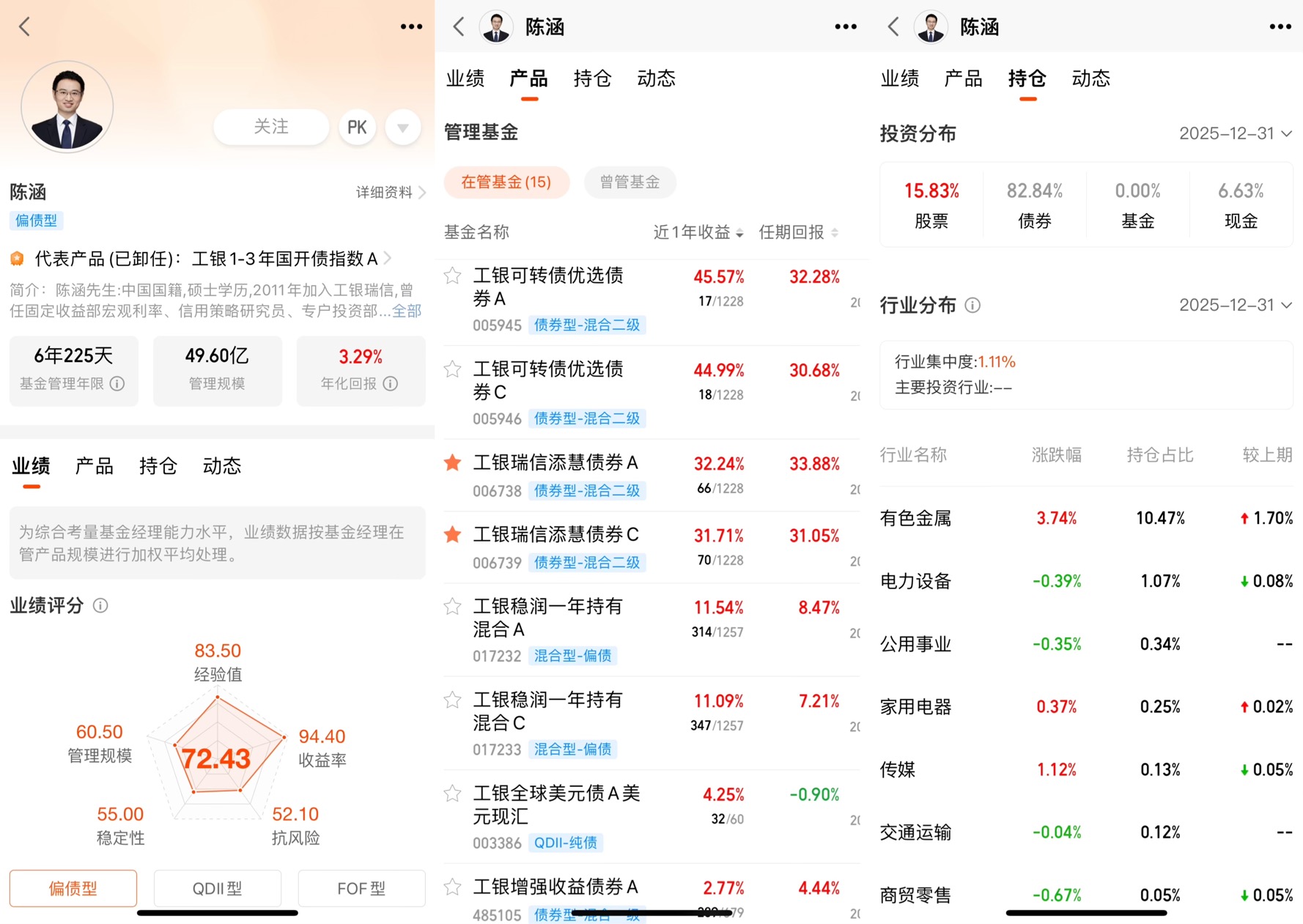Open 持仓 tab in middle panel

[x=593, y=78]
